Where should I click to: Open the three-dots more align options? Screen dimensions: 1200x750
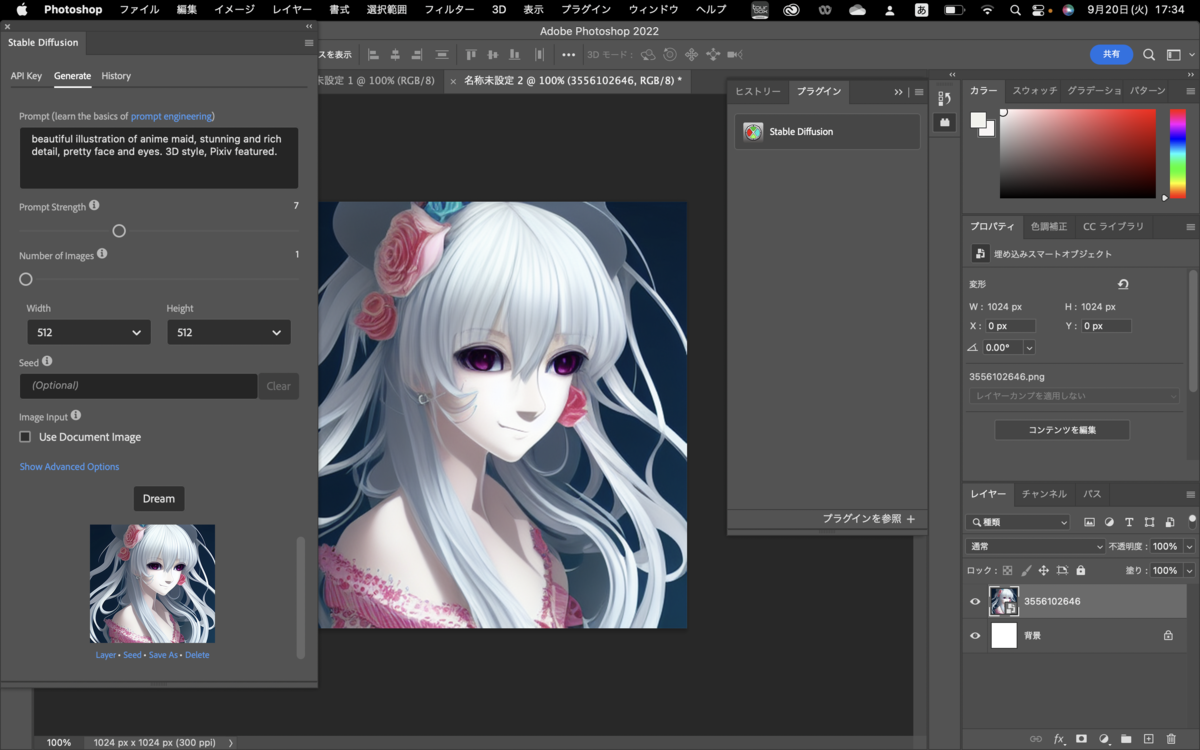pyautogui.click(x=569, y=55)
